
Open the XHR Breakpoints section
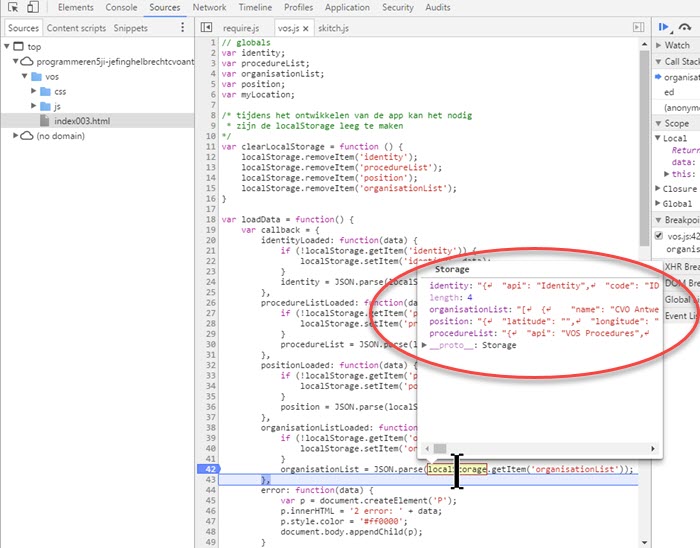click(x=681, y=267)
